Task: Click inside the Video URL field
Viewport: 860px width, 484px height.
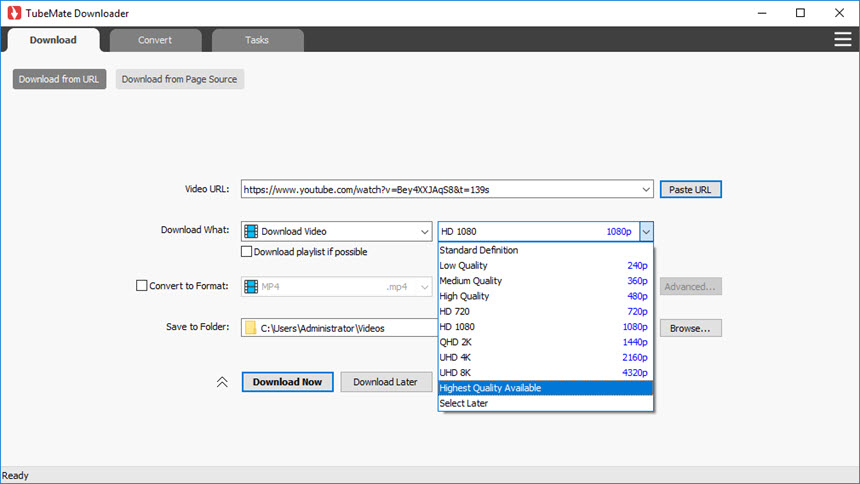Action: 440,189
